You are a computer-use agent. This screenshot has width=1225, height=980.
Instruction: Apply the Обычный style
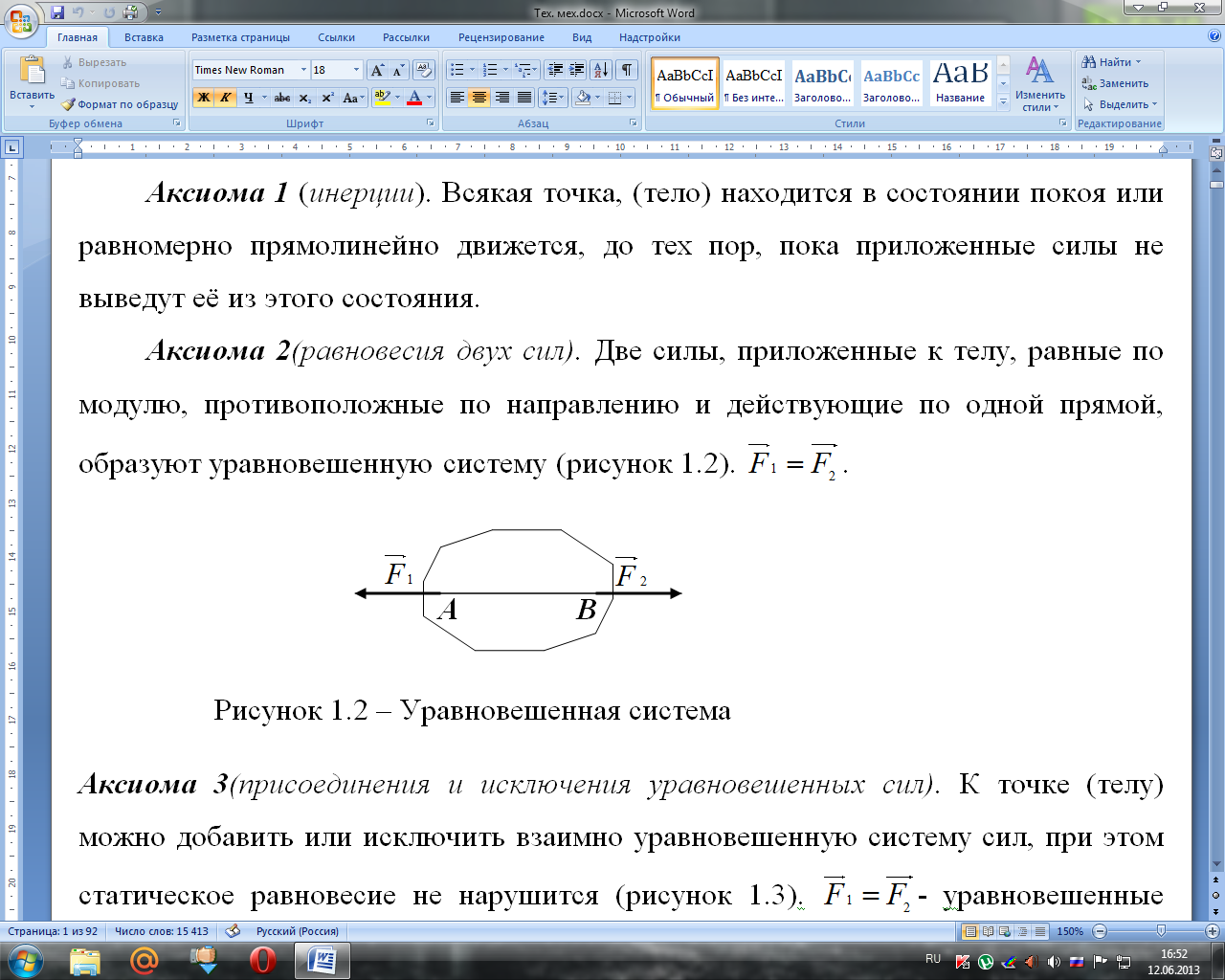[x=685, y=83]
